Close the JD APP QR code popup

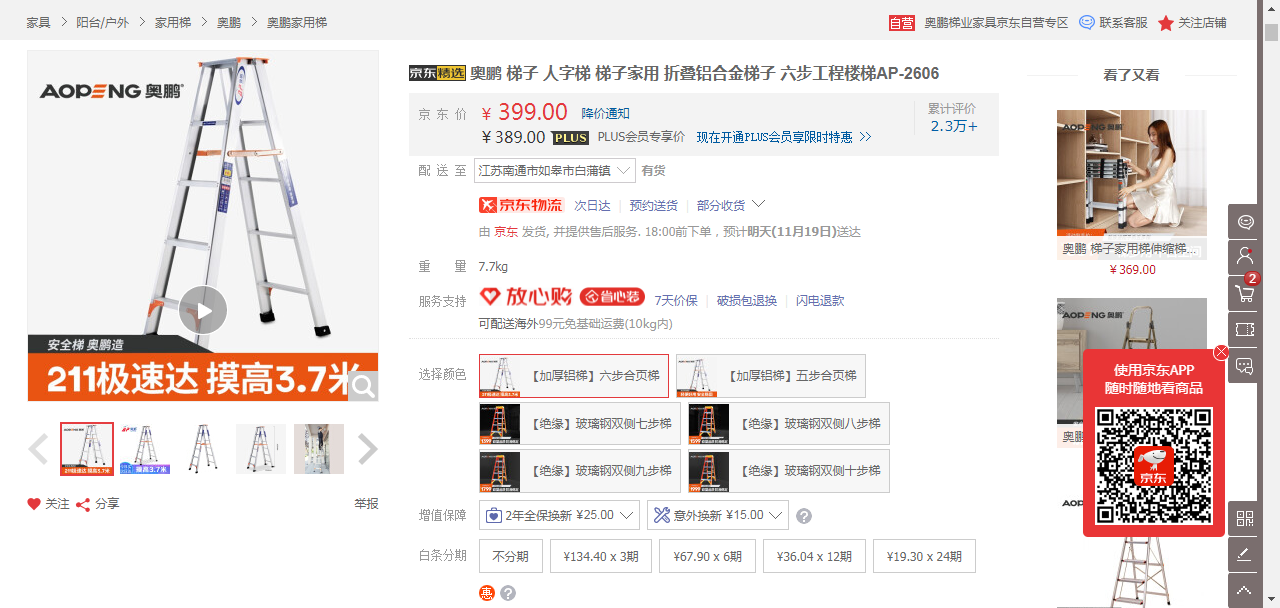click(1221, 352)
